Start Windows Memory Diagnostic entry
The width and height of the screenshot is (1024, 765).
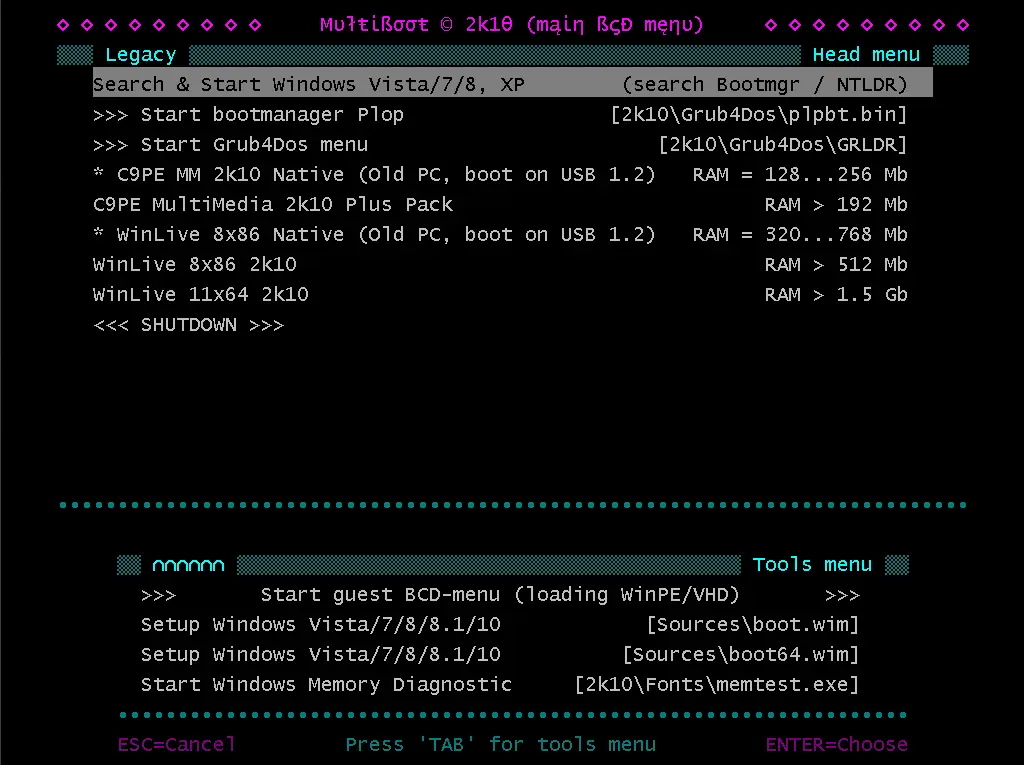[x=500, y=685]
